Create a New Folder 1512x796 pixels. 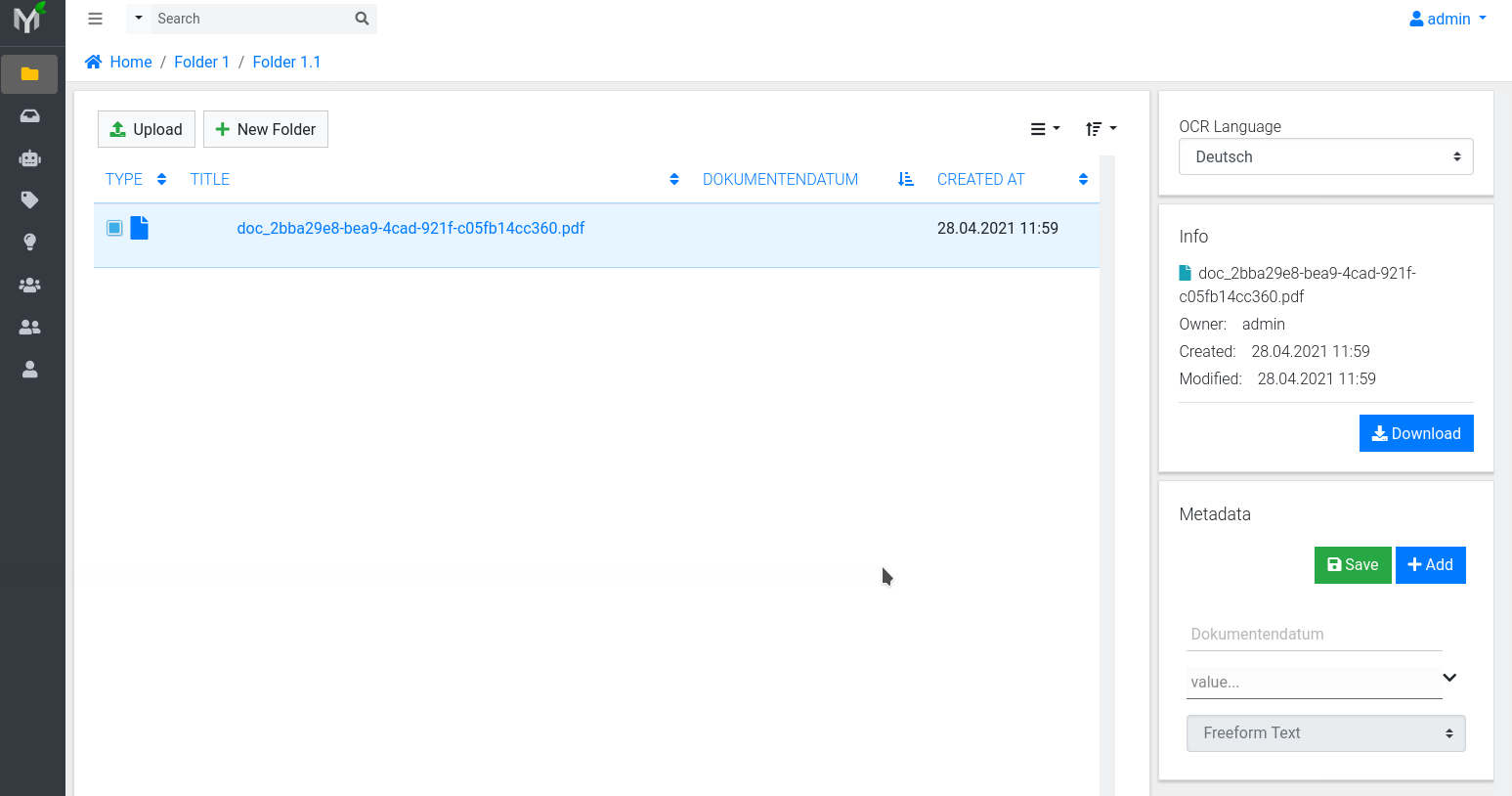[266, 129]
